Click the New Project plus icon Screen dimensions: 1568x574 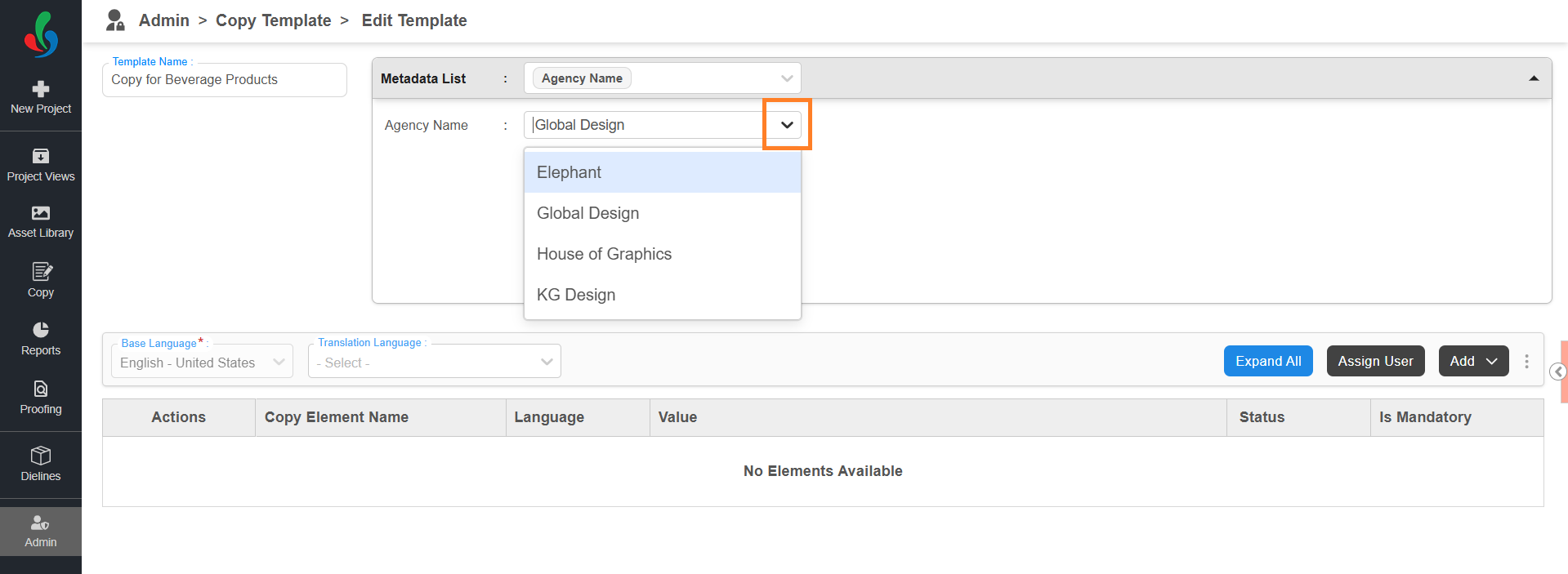[x=41, y=89]
